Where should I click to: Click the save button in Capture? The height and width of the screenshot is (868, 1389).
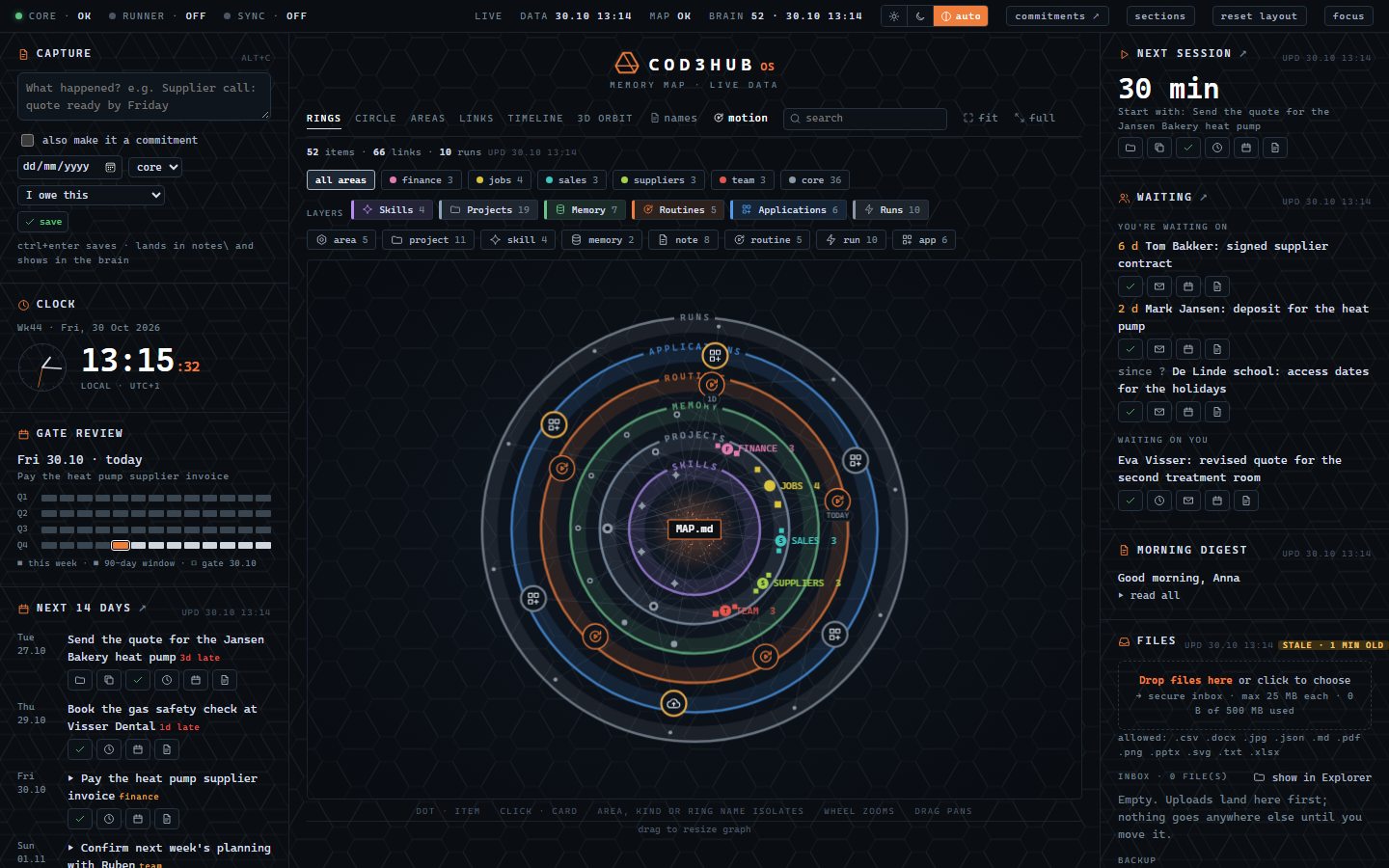pos(43,222)
